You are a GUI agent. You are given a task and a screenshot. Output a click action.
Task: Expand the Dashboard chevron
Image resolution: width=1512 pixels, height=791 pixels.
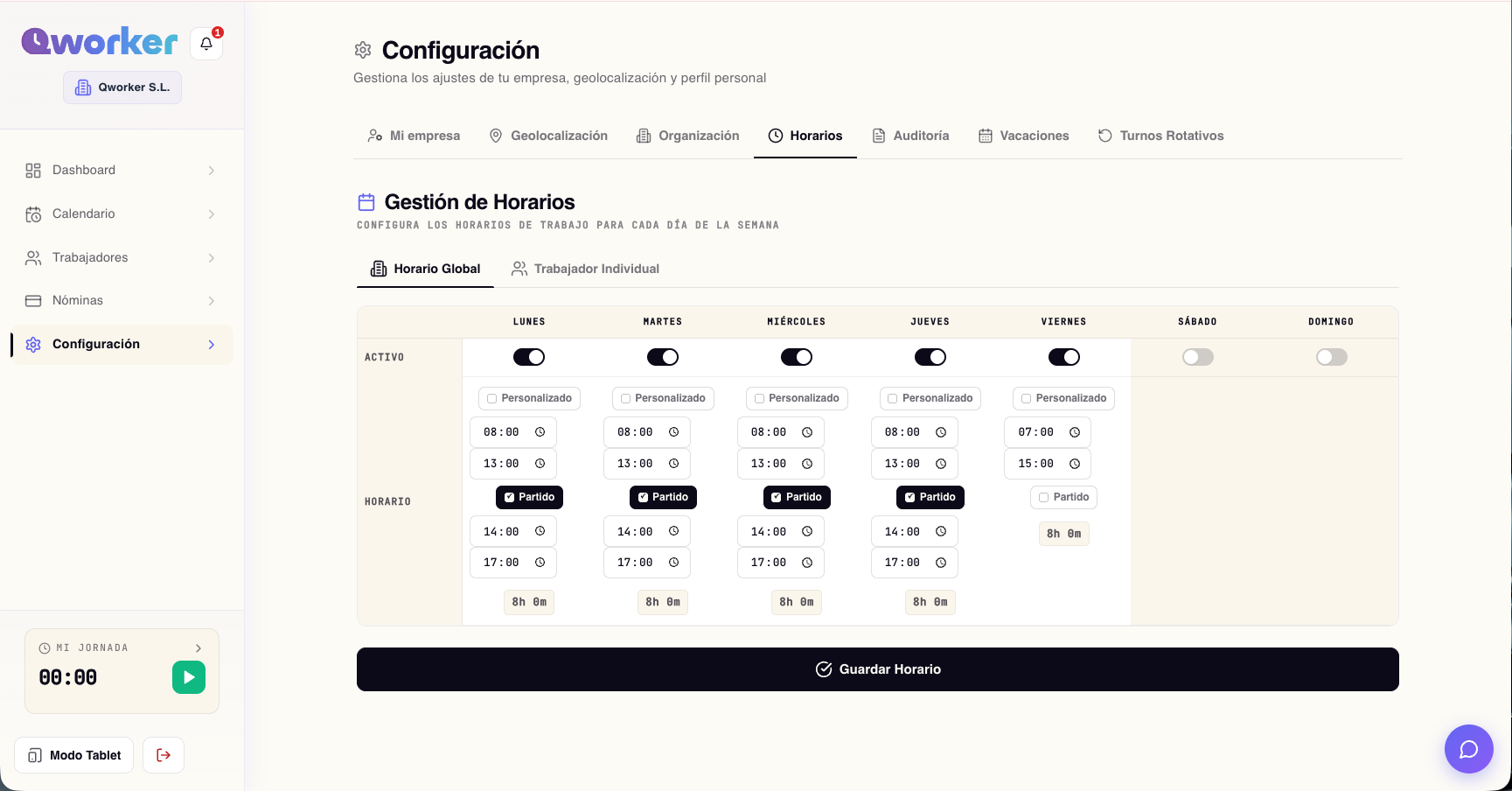click(212, 171)
